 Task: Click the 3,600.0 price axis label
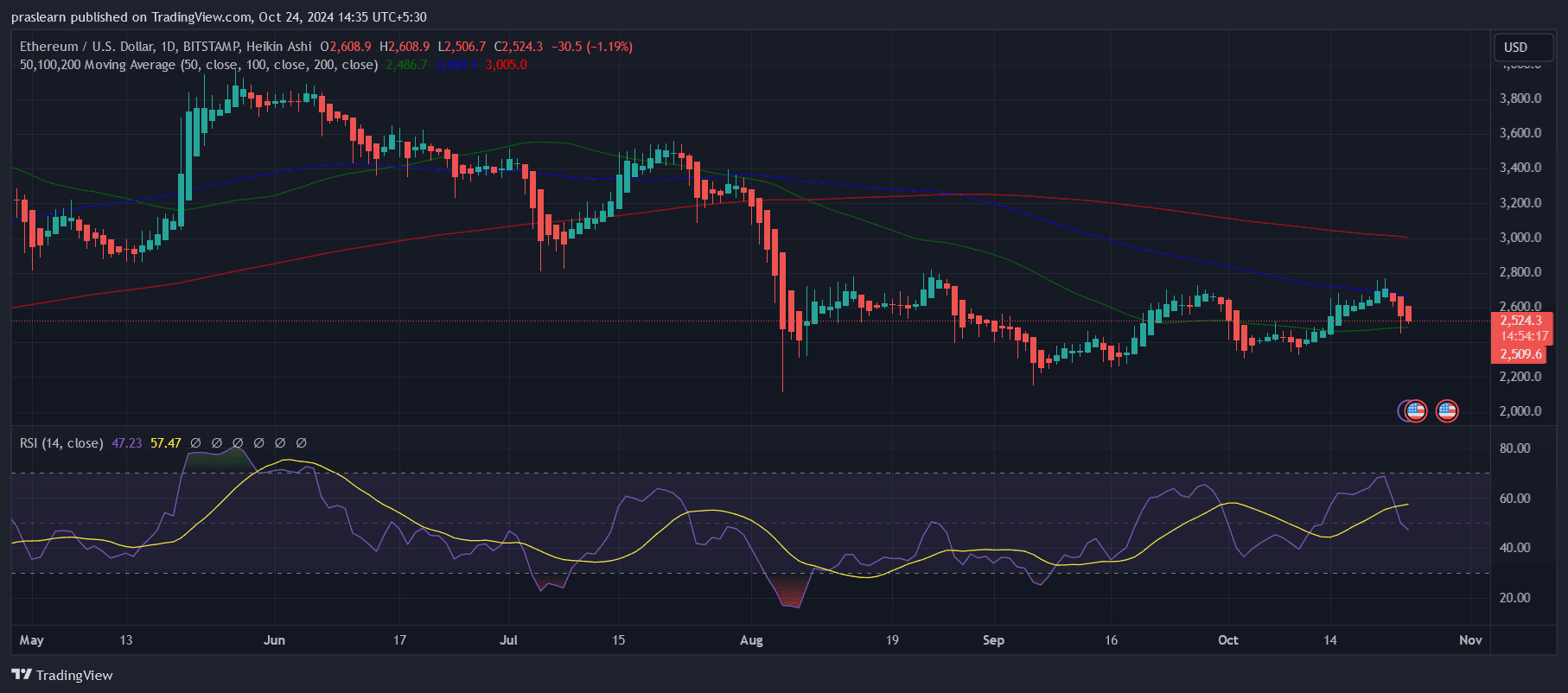coord(1520,133)
